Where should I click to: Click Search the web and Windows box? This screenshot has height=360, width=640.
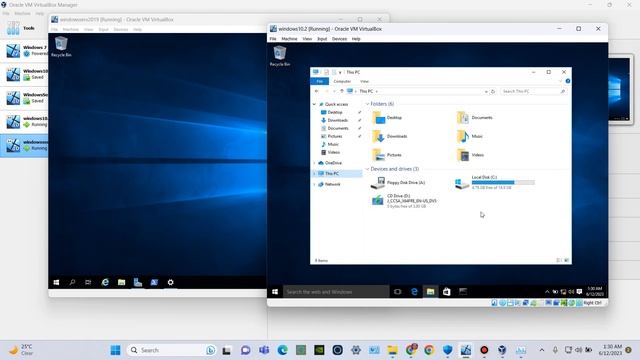tap(336, 292)
